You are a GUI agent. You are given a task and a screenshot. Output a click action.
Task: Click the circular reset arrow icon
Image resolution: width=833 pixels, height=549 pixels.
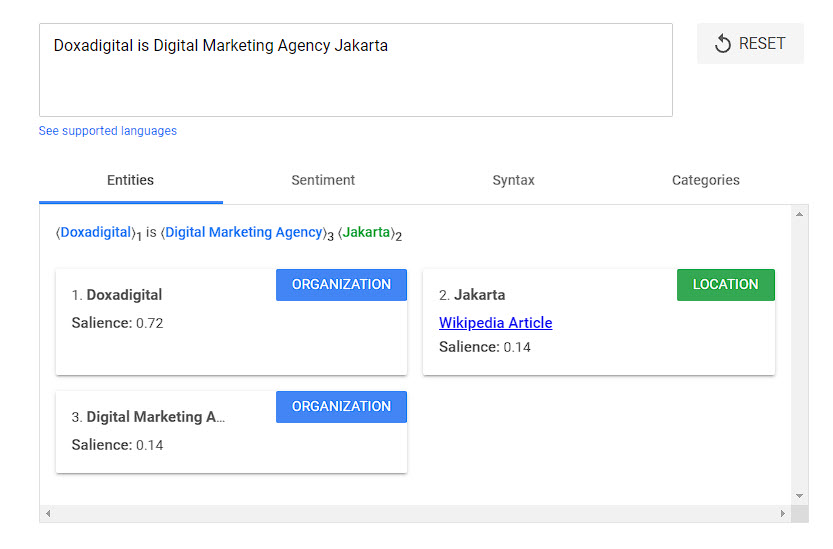(x=722, y=44)
